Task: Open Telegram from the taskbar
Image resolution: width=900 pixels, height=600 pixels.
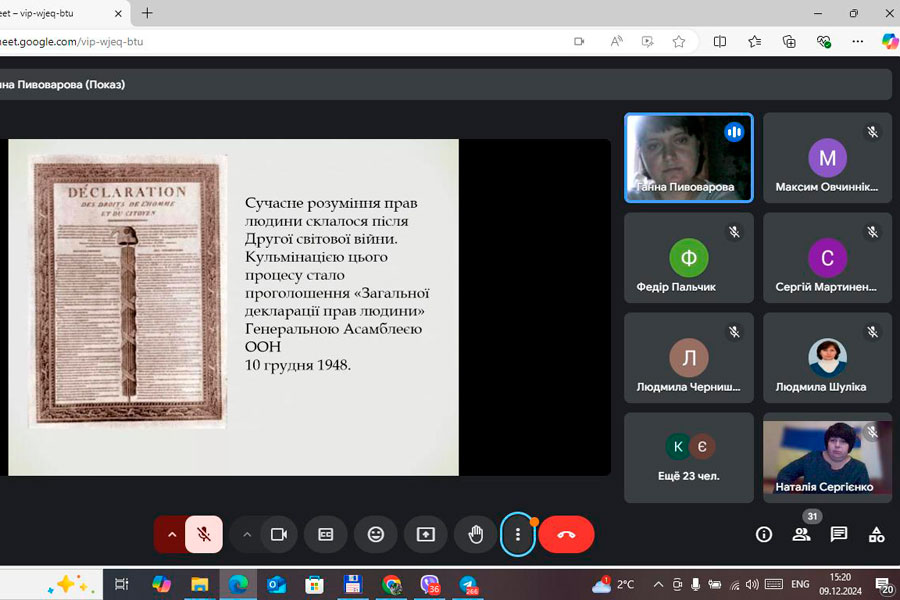Action: tap(468, 584)
